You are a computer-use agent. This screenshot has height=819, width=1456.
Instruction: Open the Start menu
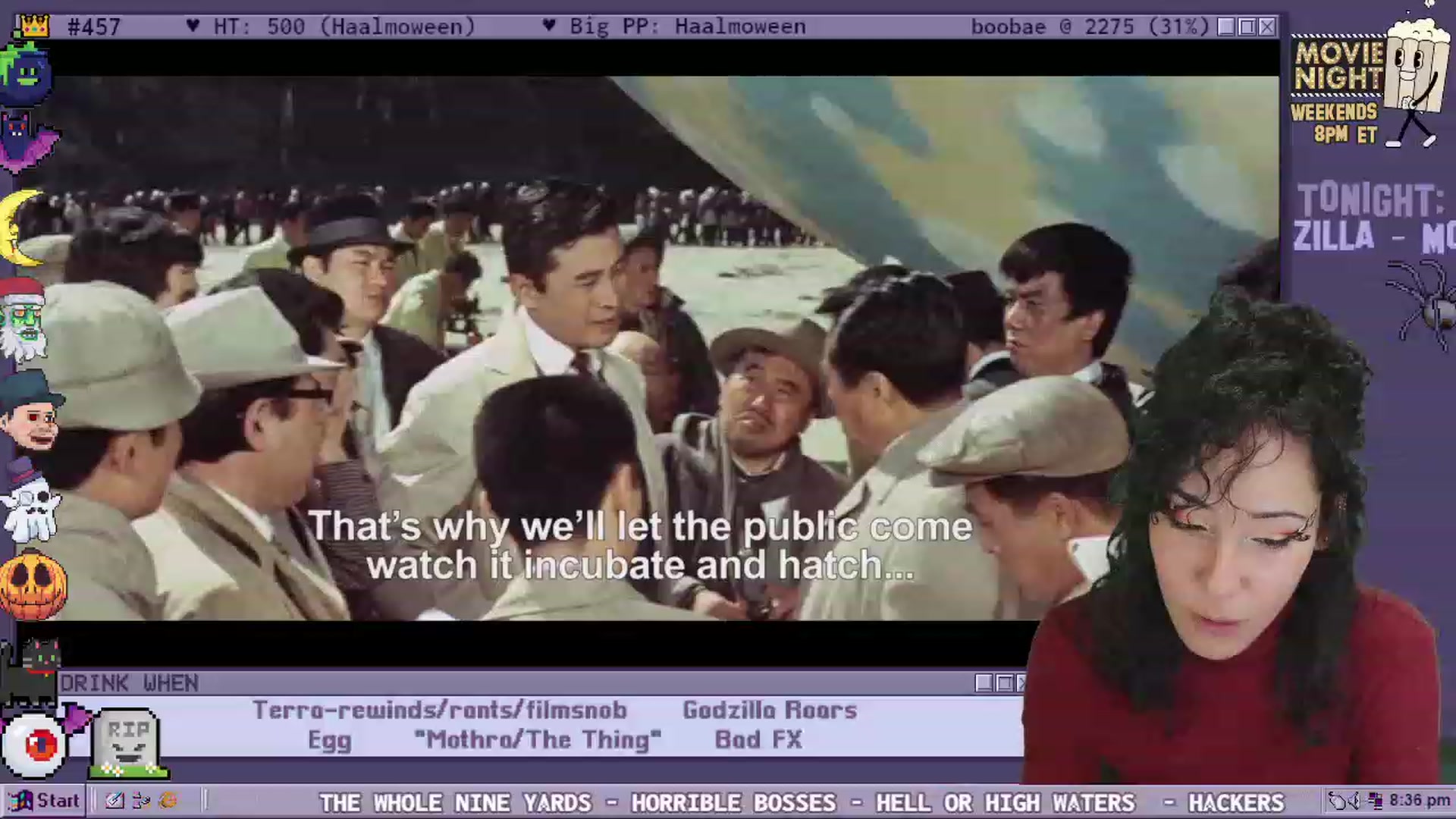point(44,801)
